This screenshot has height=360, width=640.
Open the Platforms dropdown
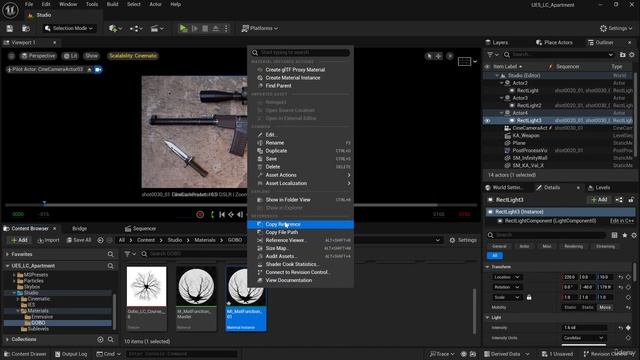pyautogui.click(x=260, y=28)
